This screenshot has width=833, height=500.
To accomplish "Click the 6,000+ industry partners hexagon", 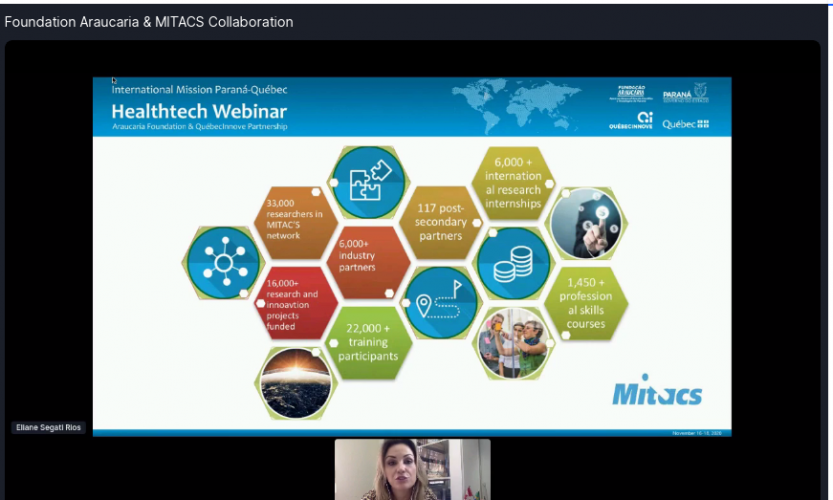I will click(x=367, y=262).
